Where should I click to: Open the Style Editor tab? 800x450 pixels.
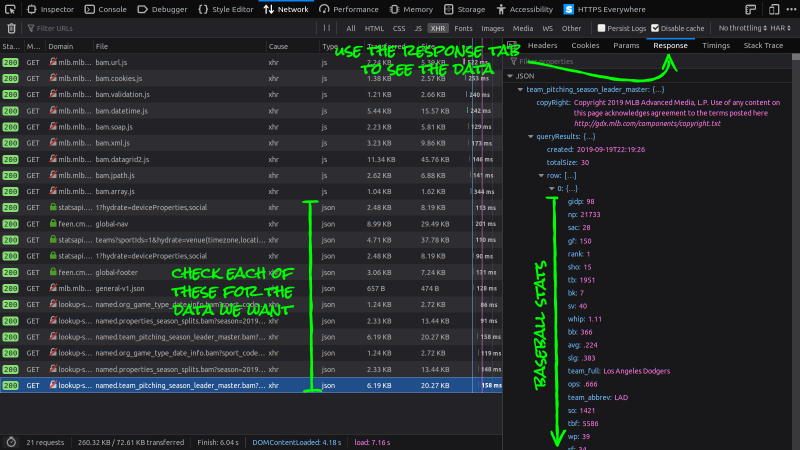[x=226, y=9]
